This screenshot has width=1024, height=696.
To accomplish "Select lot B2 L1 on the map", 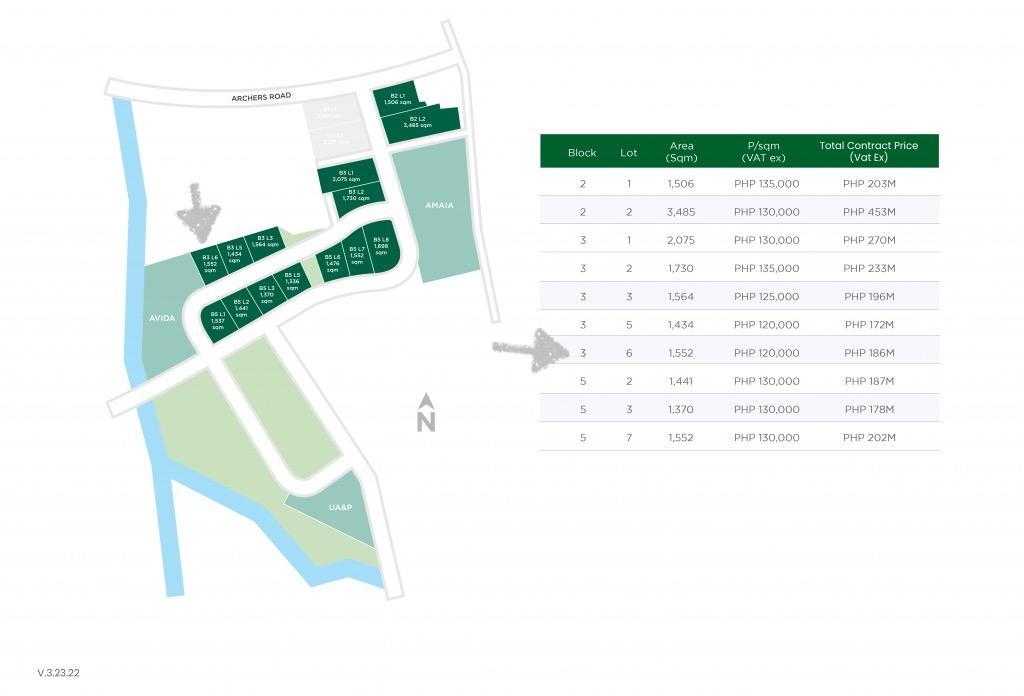I will pyautogui.click(x=398, y=99).
